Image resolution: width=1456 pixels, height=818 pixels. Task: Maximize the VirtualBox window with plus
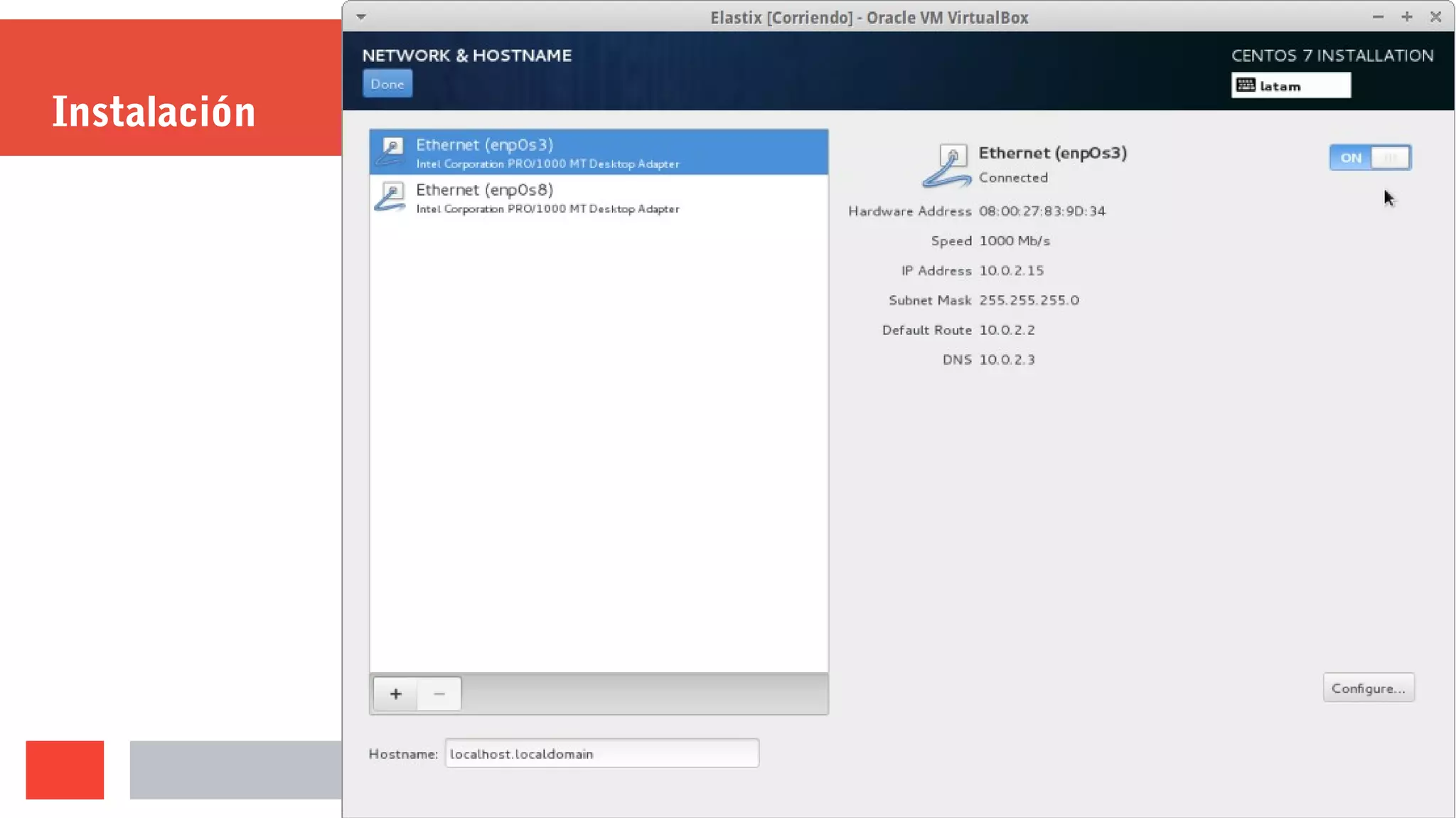[1406, 17]
